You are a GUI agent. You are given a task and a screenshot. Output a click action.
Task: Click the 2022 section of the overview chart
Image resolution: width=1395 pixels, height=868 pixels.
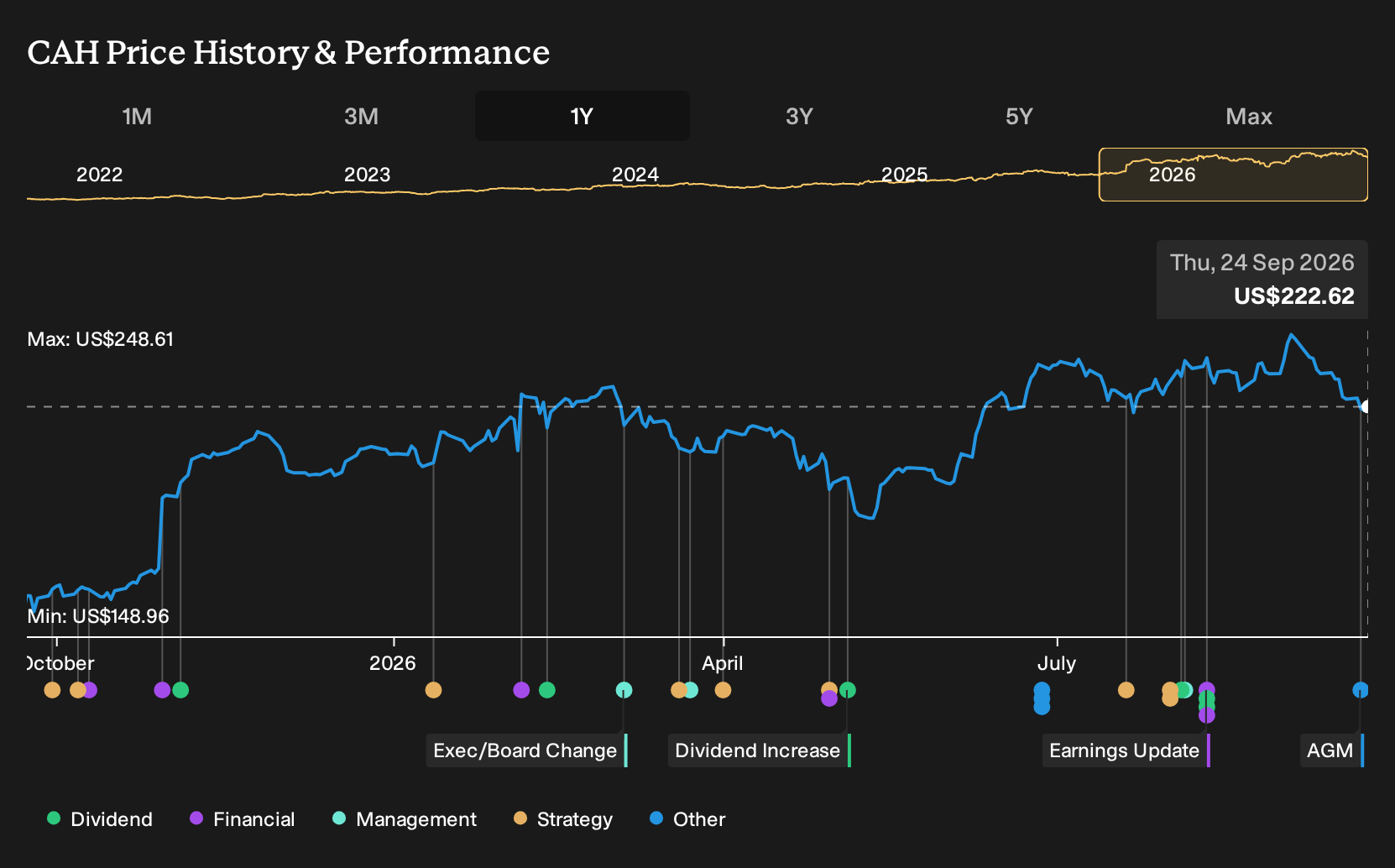(99, 175)
